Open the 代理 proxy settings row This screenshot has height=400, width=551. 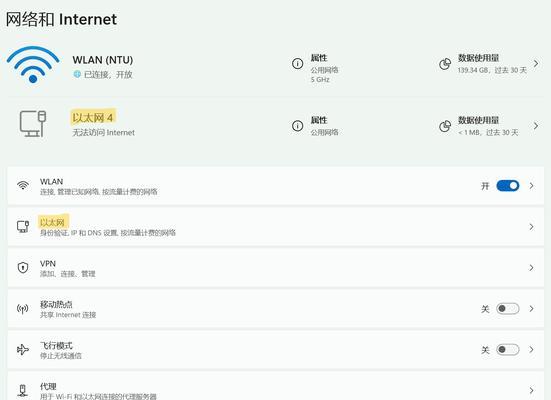pos(276,387)
